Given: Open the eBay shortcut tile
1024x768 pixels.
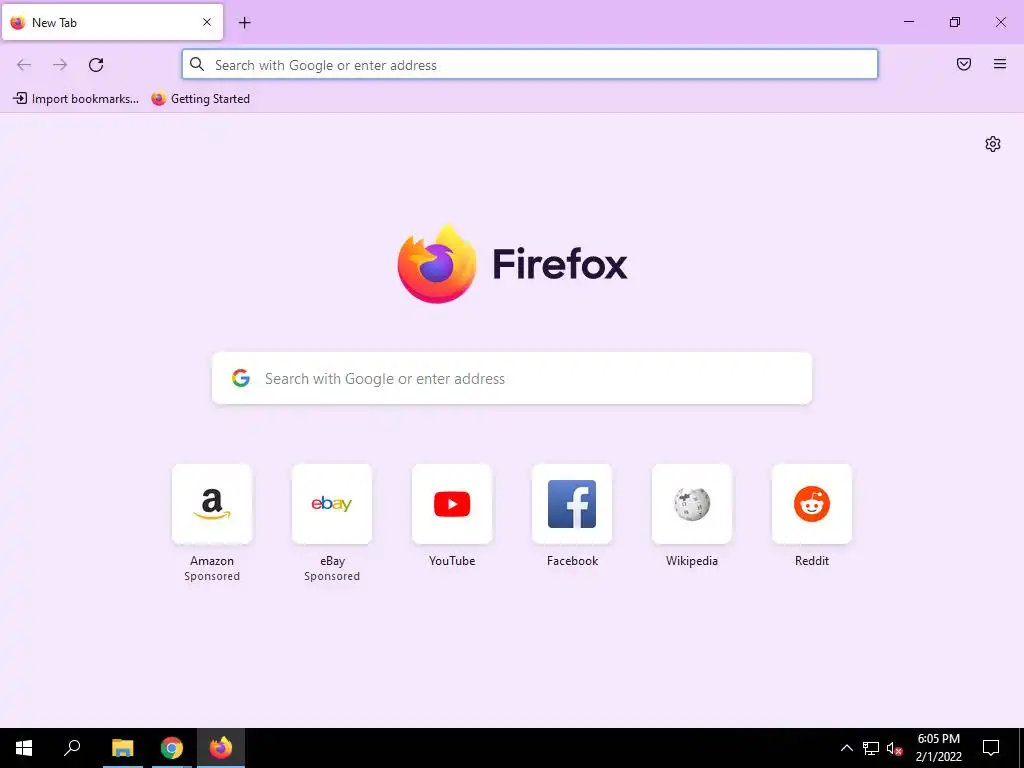Looking at the screenshot, I should click(332, 504).
